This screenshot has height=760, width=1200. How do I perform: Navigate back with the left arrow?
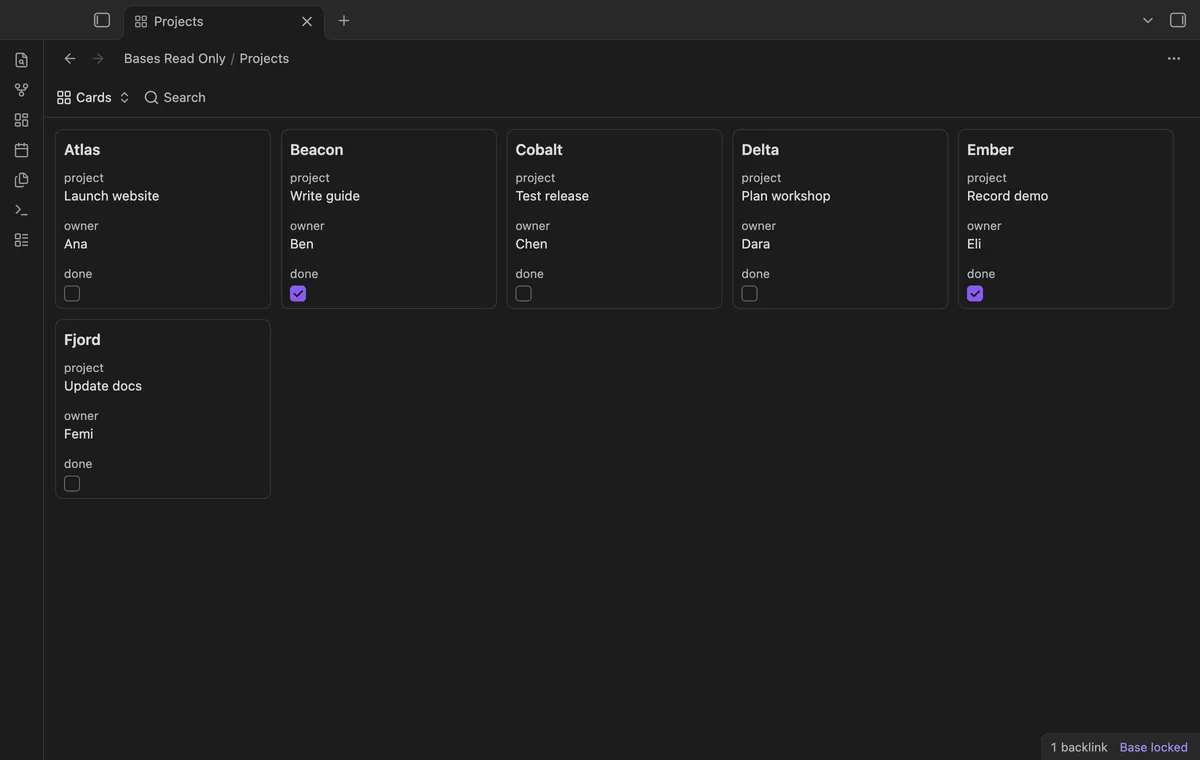pos(70,58)
